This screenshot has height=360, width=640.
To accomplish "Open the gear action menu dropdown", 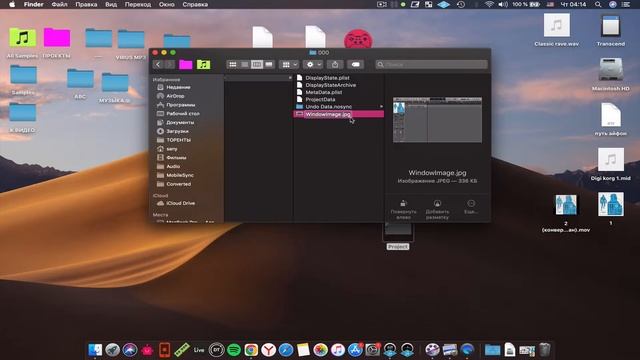I will (x=313, y=64).
